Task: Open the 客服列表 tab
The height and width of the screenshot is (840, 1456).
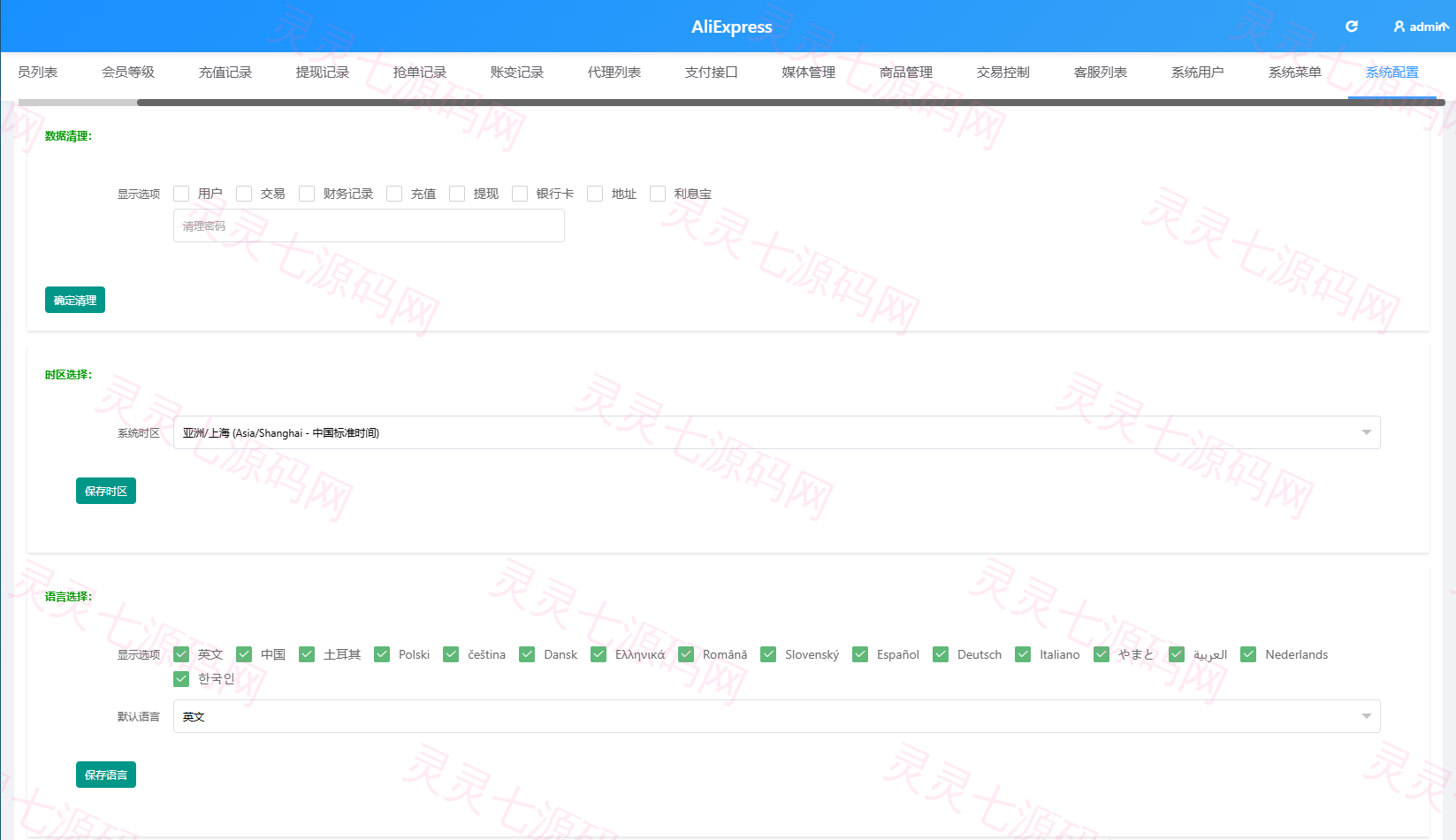Action: tap(1101, 73)
